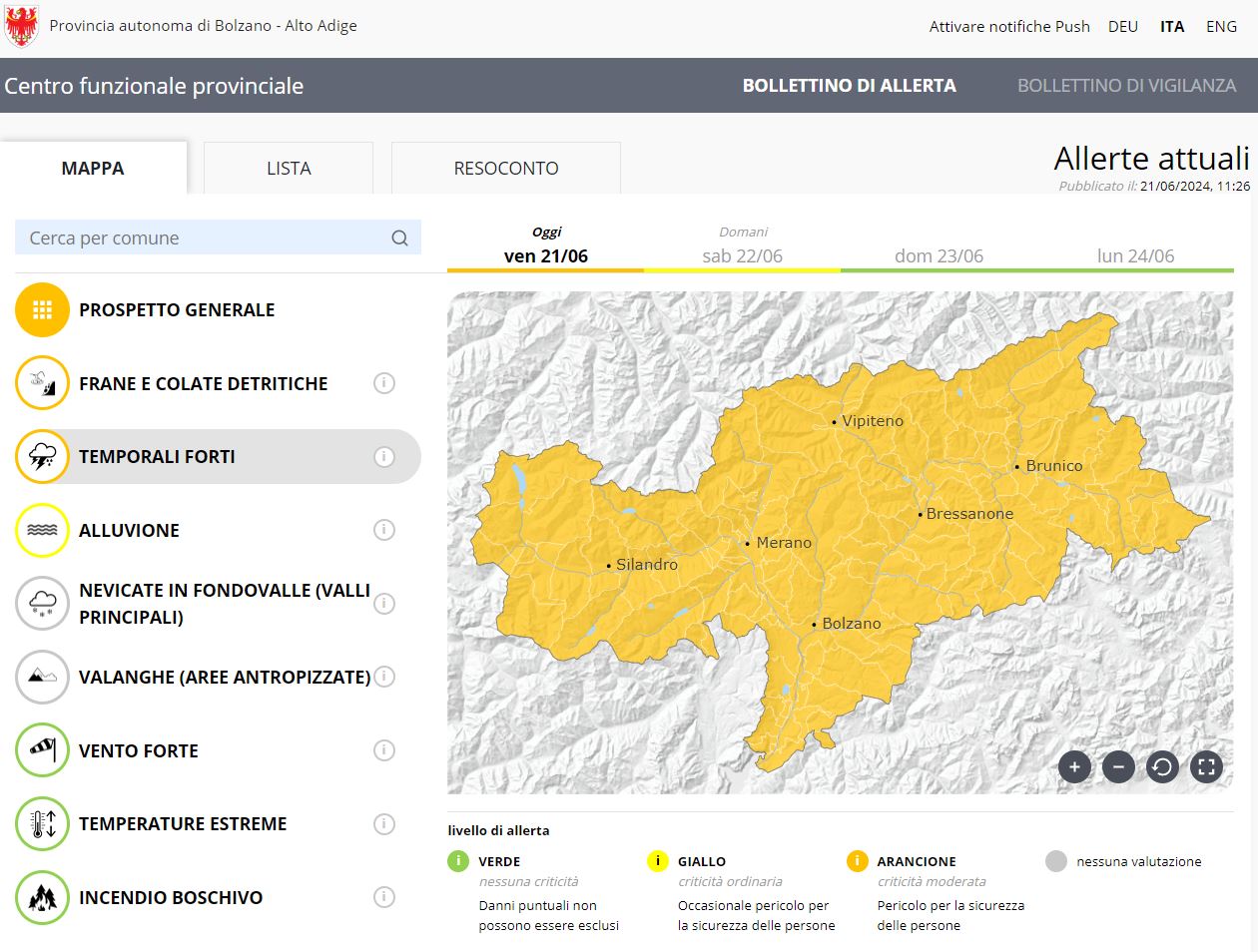Open the RESOCONTO tab
1258x952 pixels.
tap(505, 168)
